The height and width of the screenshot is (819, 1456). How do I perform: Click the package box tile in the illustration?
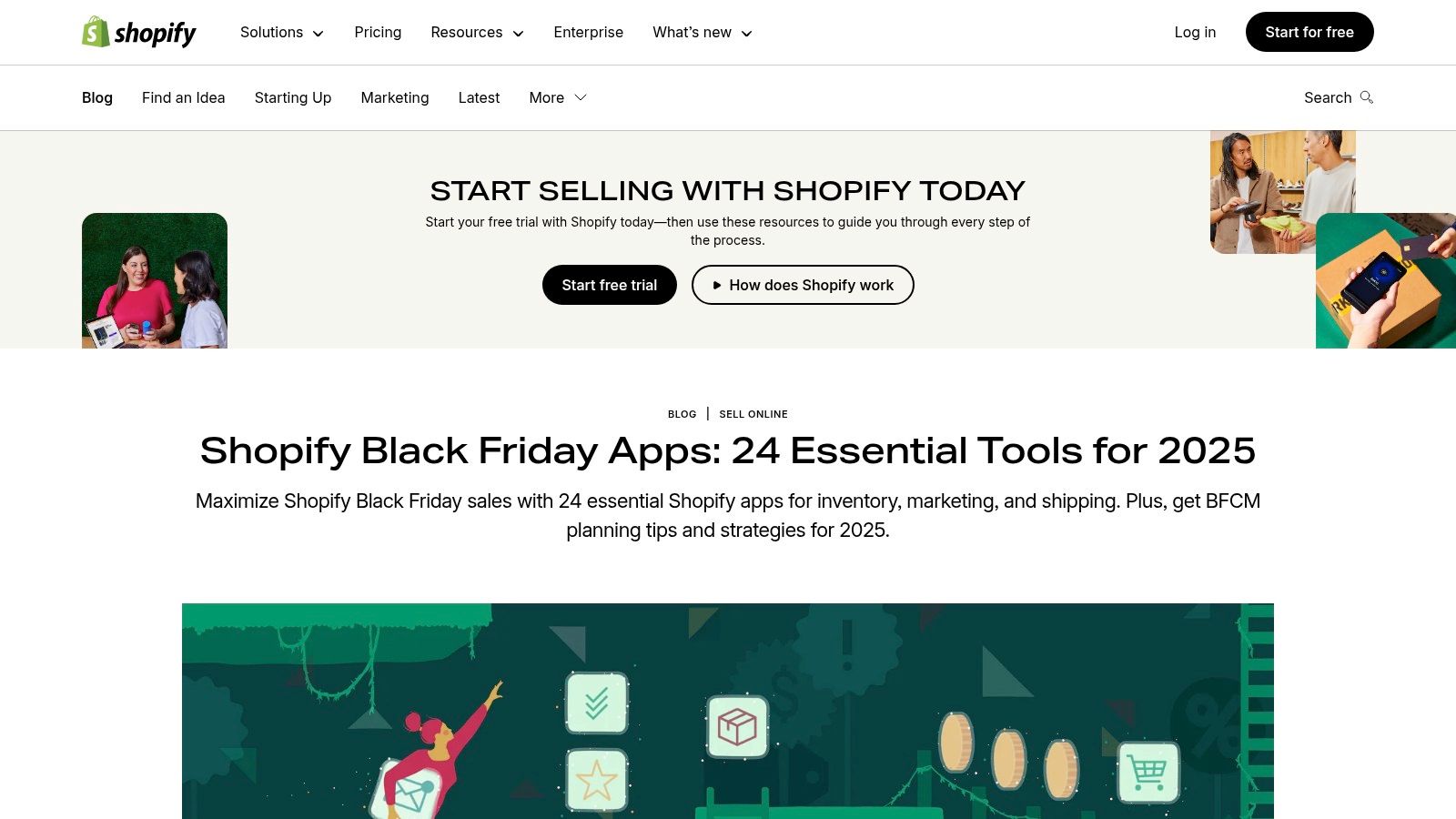pyautogui.click(x=737, y=726)
